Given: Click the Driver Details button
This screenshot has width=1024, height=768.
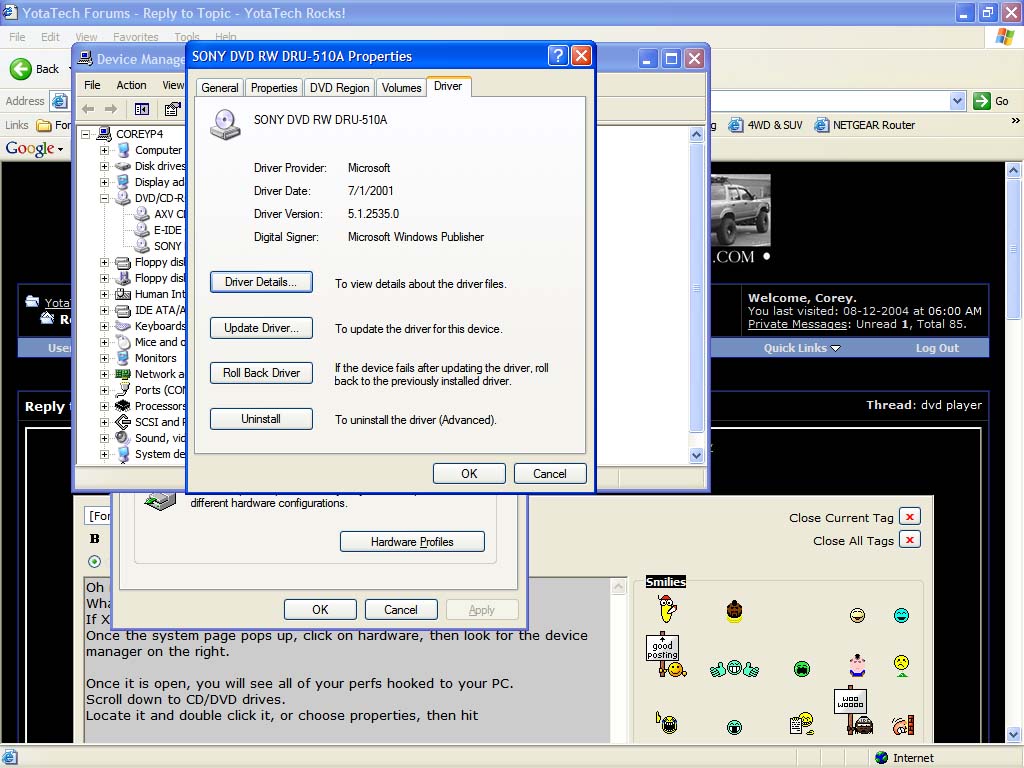Looking at the screenshot, I should tap(261, 282).
